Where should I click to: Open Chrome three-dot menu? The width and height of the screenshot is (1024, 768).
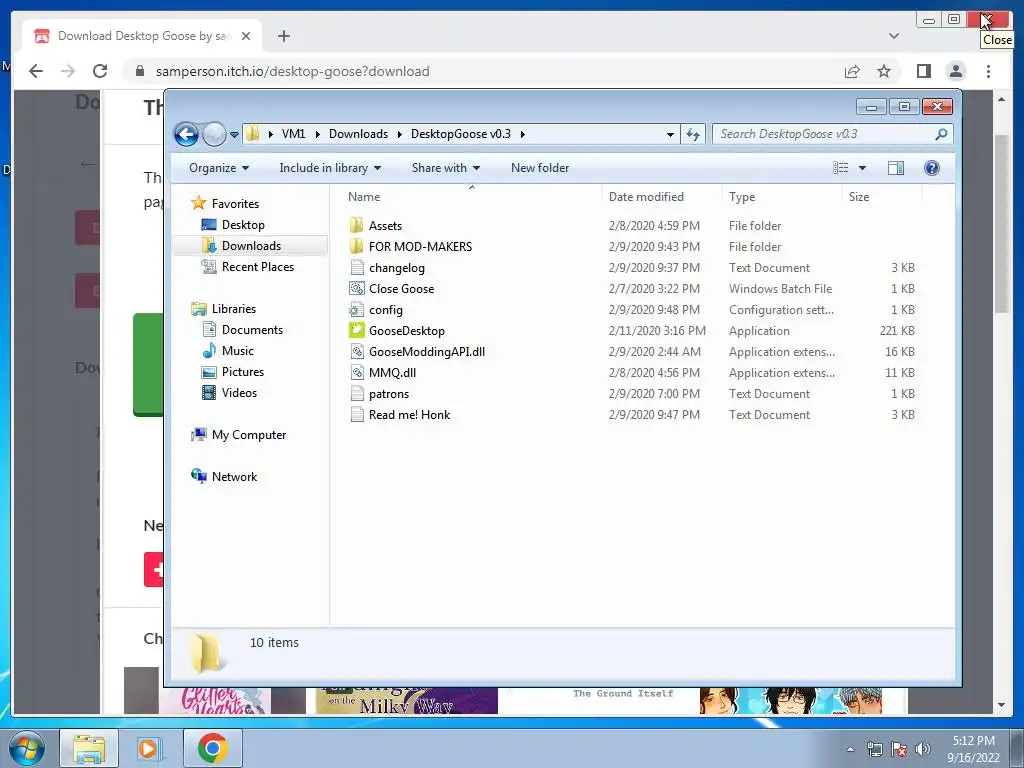tap(988, 71)
